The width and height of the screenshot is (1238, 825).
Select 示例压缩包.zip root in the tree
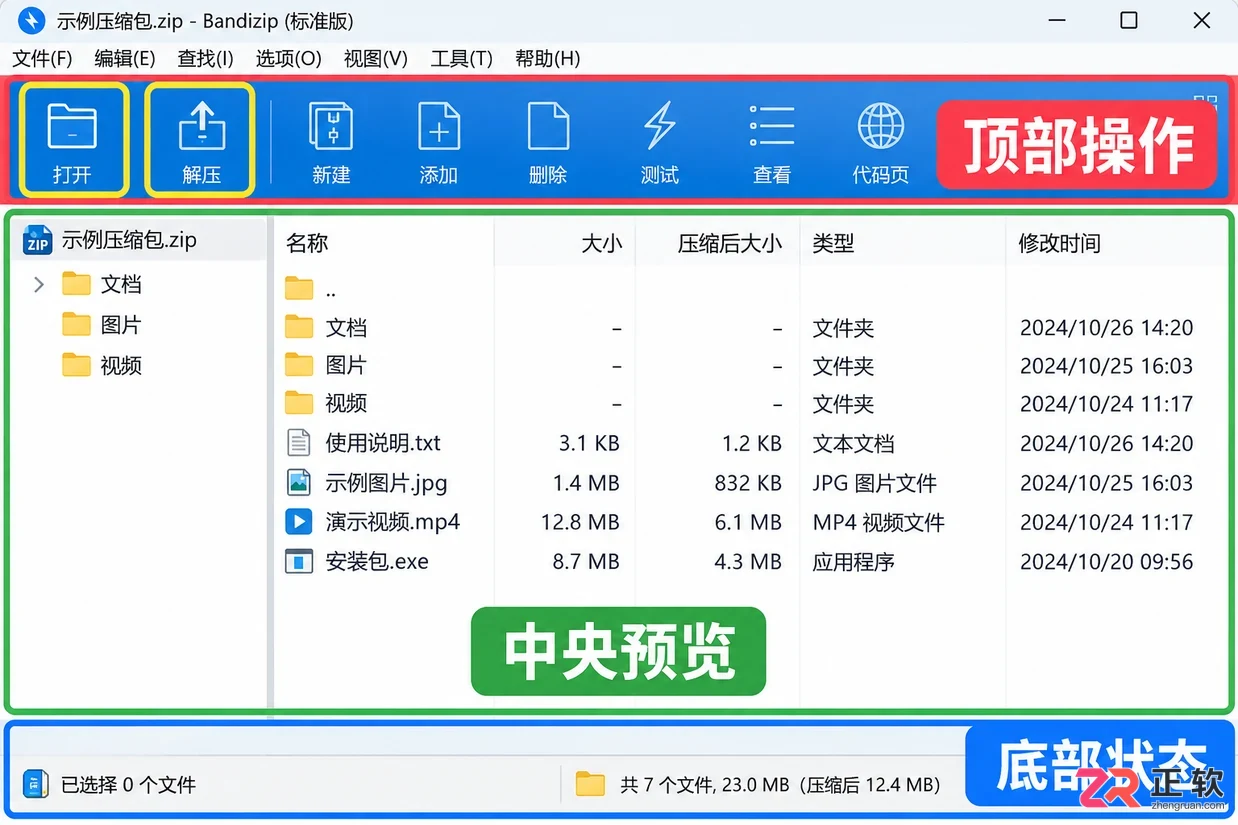[129, 240]
